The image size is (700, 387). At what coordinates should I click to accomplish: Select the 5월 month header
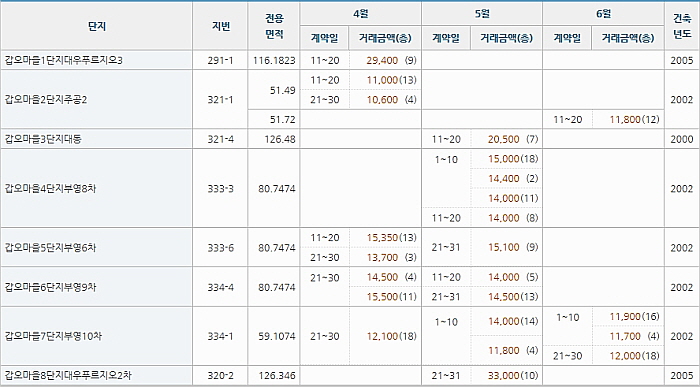point(482,14)
